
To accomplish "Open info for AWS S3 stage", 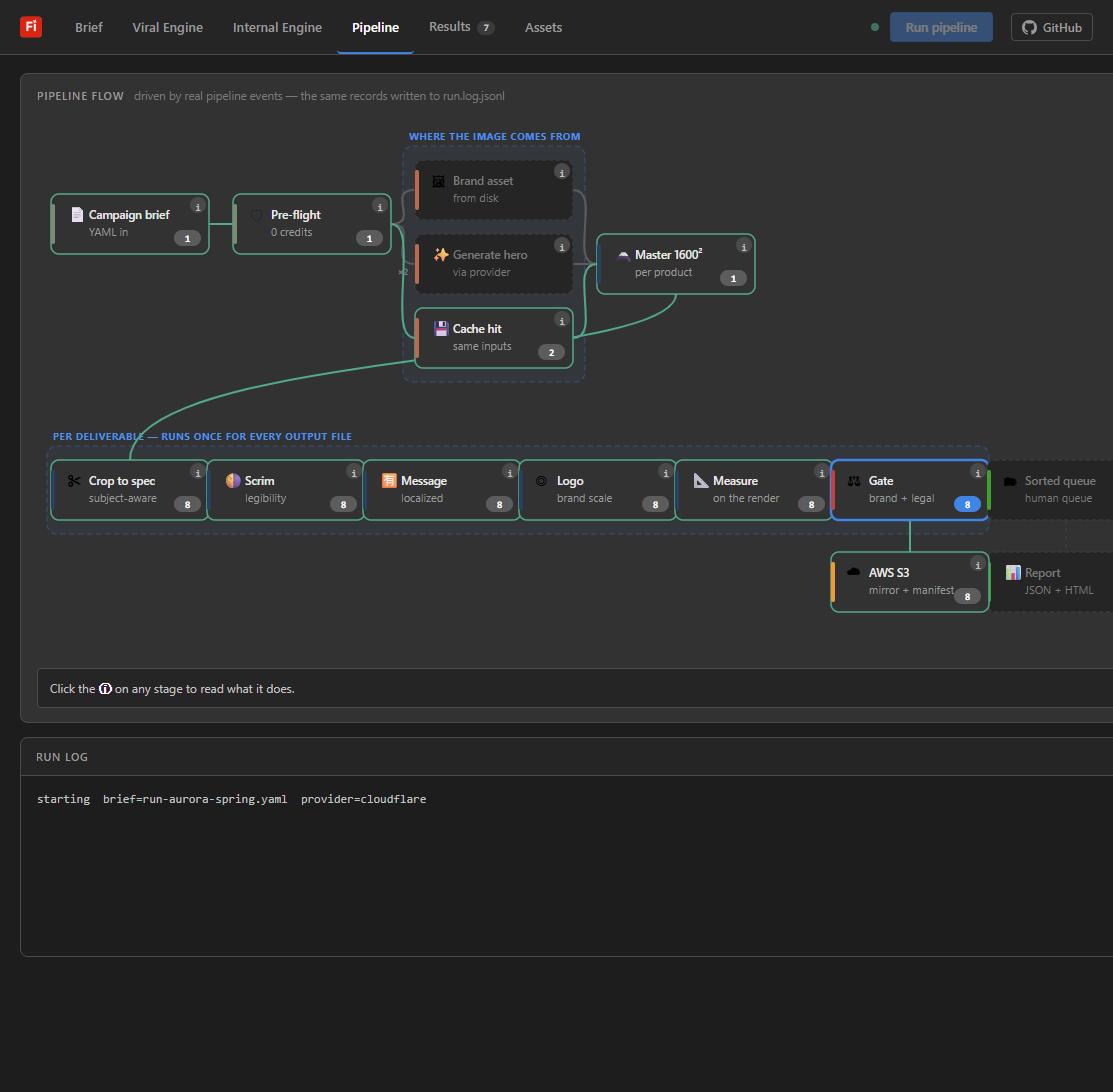I will pos(977,565).
